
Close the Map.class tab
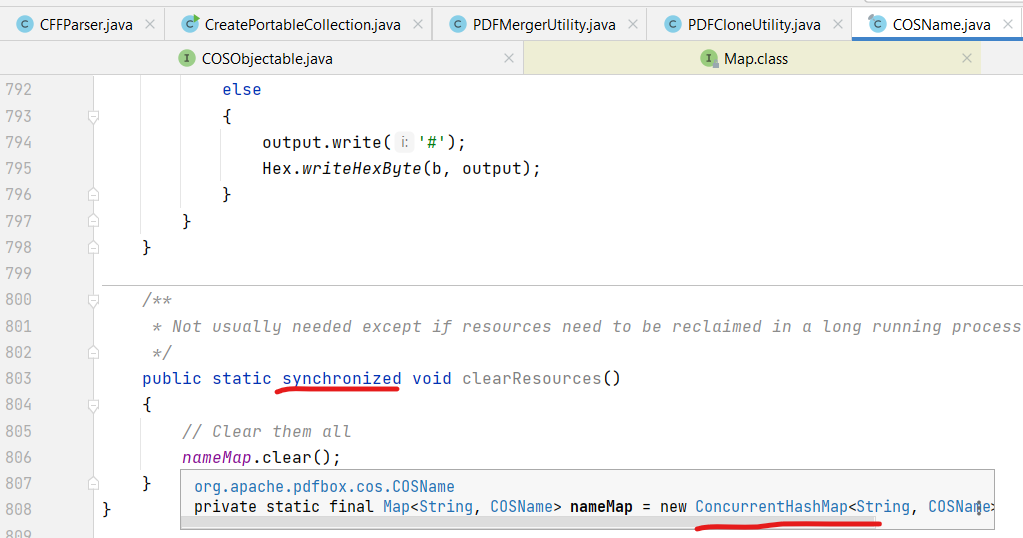click(x=967, y=58)
